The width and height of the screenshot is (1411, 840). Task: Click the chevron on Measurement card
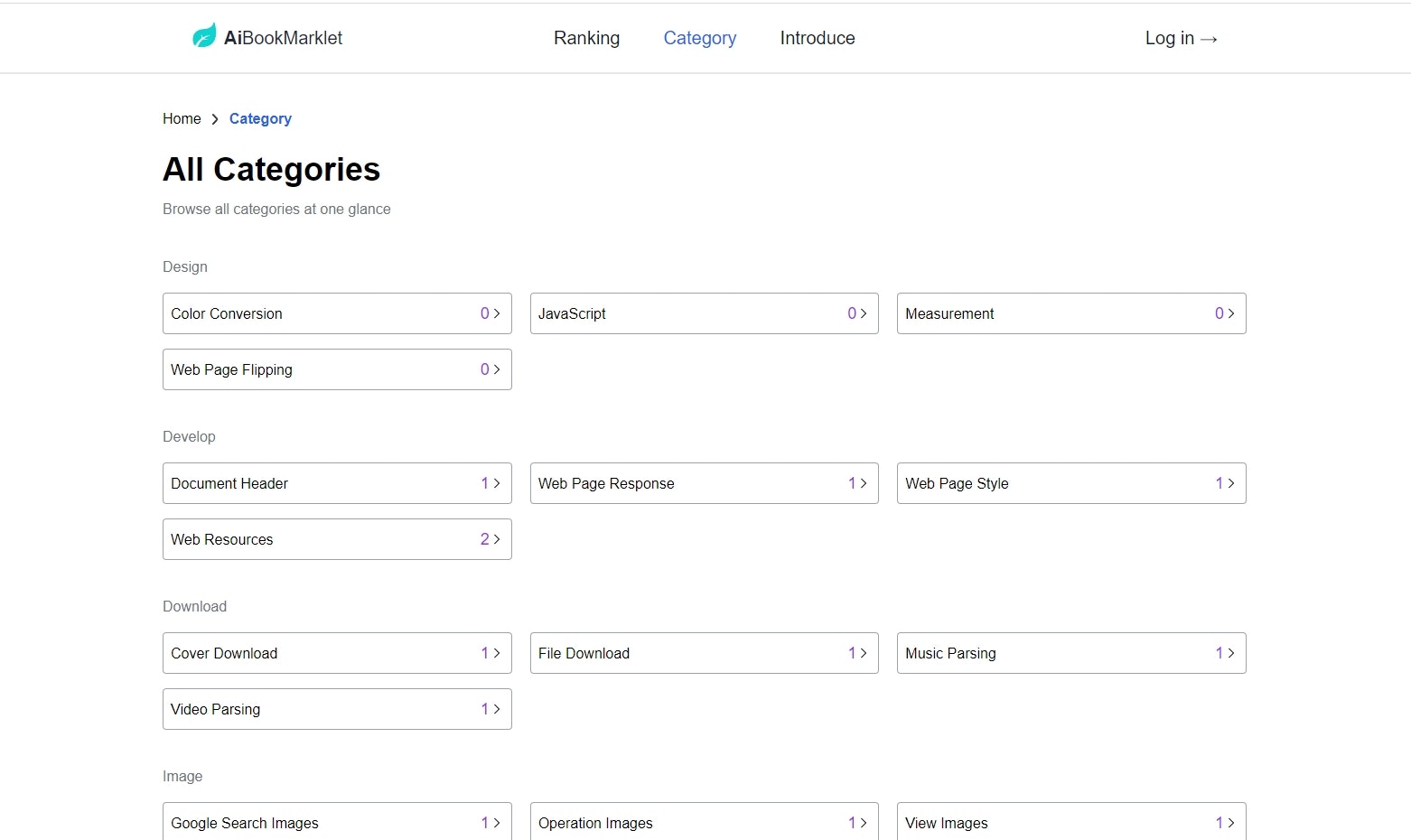click(x=1231, y=313)
